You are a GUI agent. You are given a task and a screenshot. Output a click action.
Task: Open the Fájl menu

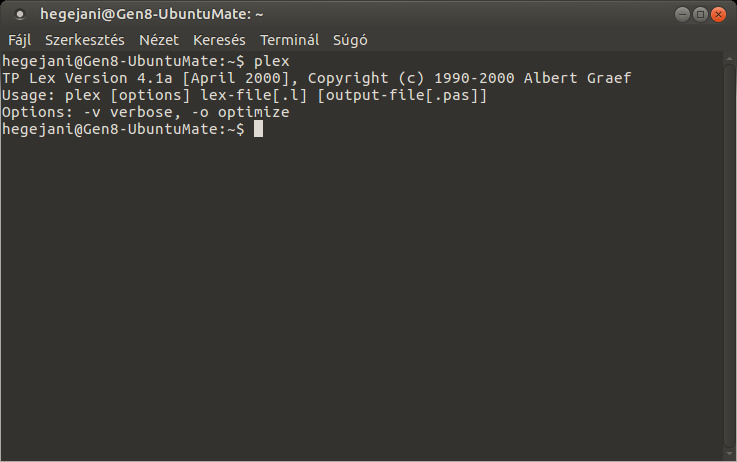tap(20, 40)
